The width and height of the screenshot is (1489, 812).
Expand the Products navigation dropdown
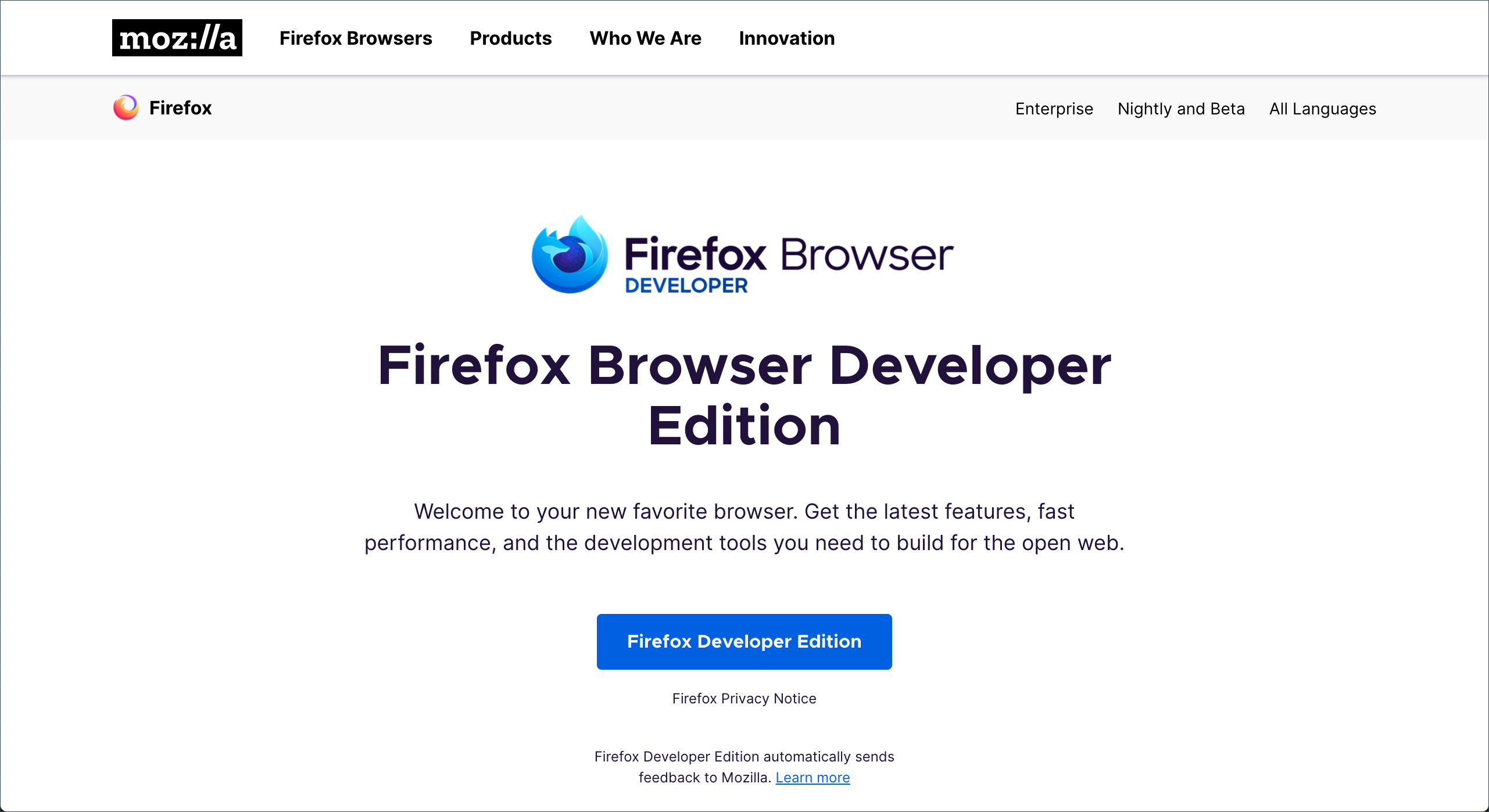point(510,38)
